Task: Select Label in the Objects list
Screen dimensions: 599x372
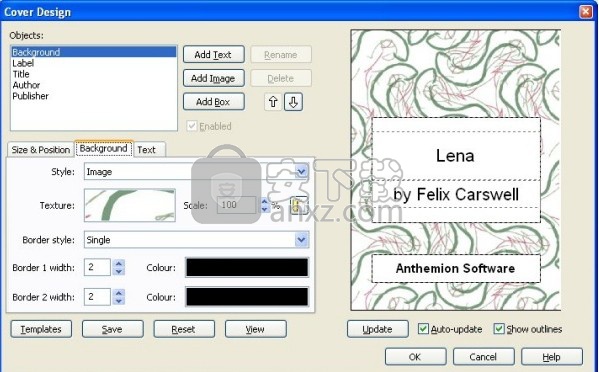Action: [x=94, y=63]
